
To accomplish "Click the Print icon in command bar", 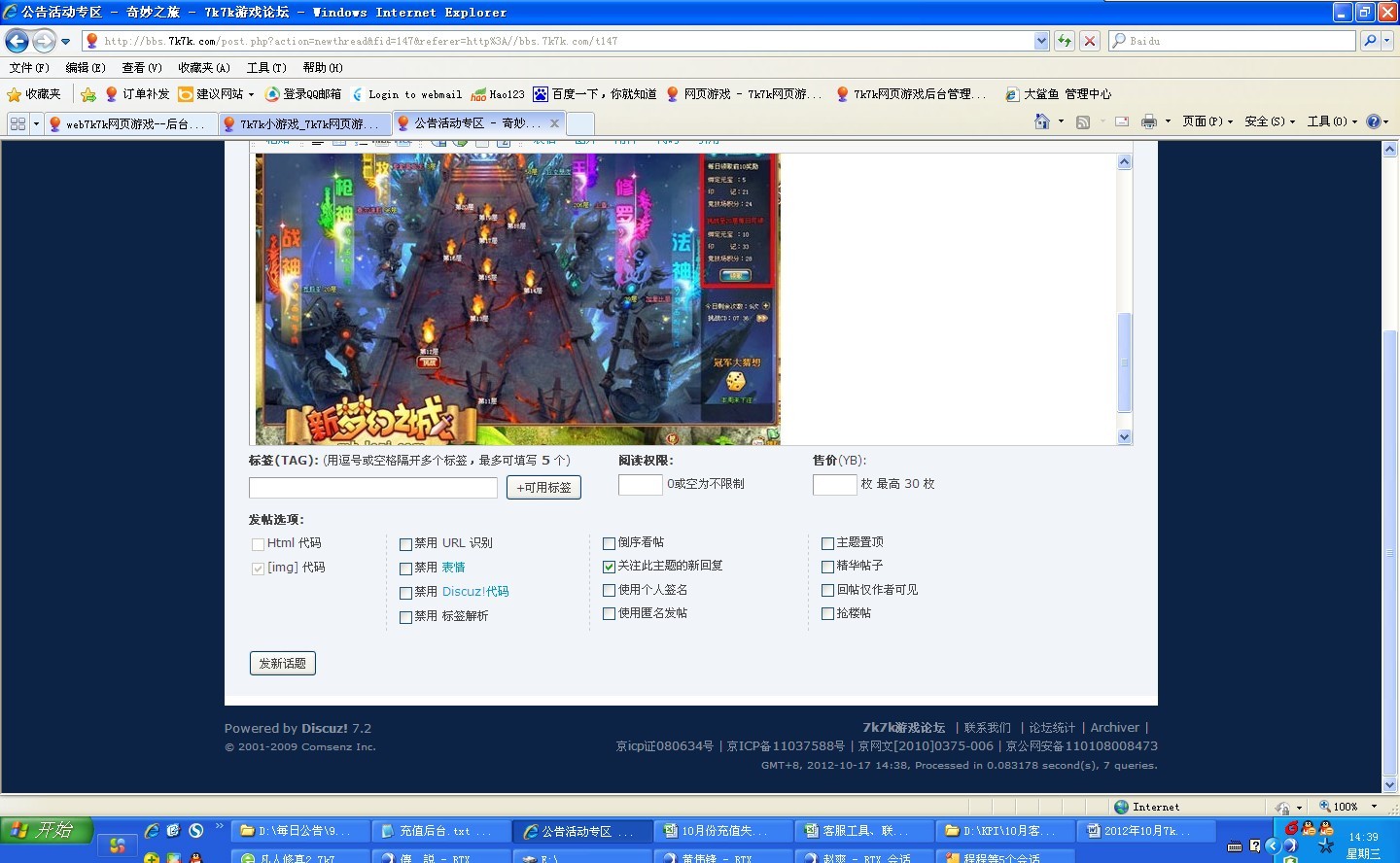I will pyautogui.click(x=1148, y=121).
